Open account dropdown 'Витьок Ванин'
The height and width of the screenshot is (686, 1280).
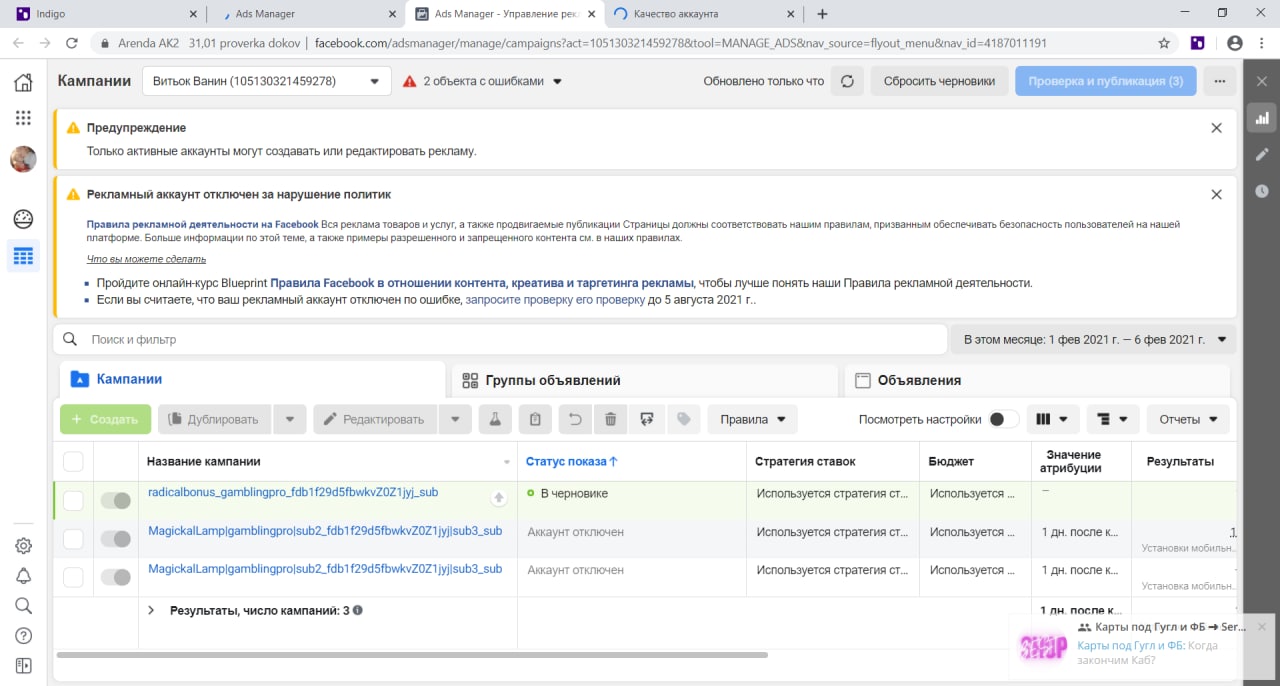tap(266, 81)
